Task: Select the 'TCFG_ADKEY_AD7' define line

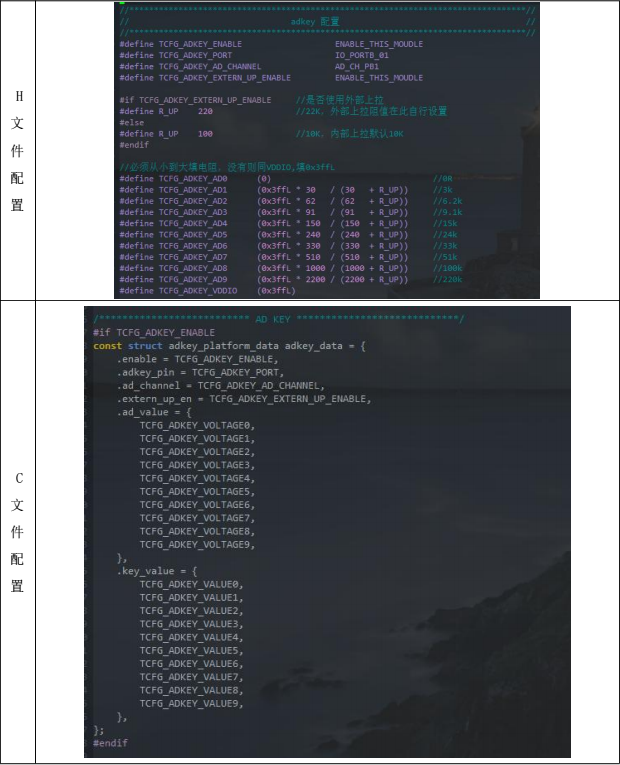Action: coord(288,257)
